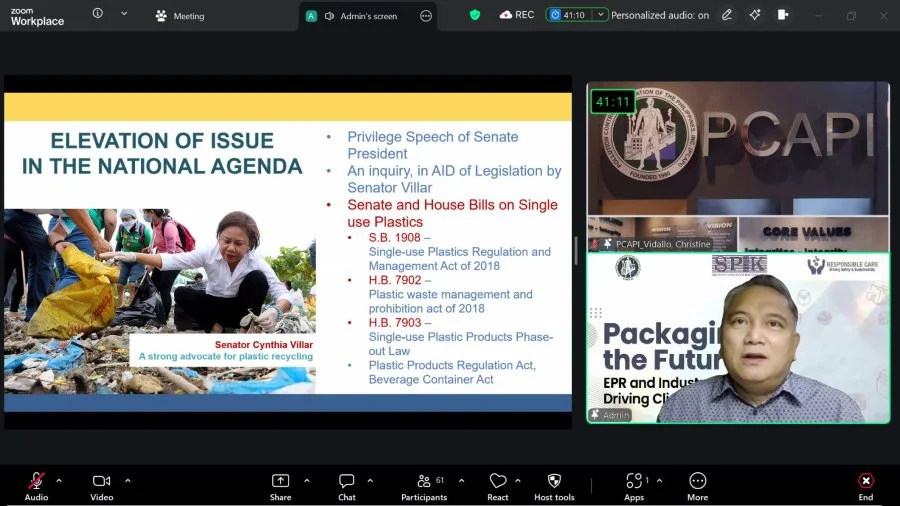Click the muted mic icon on Christine's tile
Screen dimensions: 900x506
coord(595,244)
